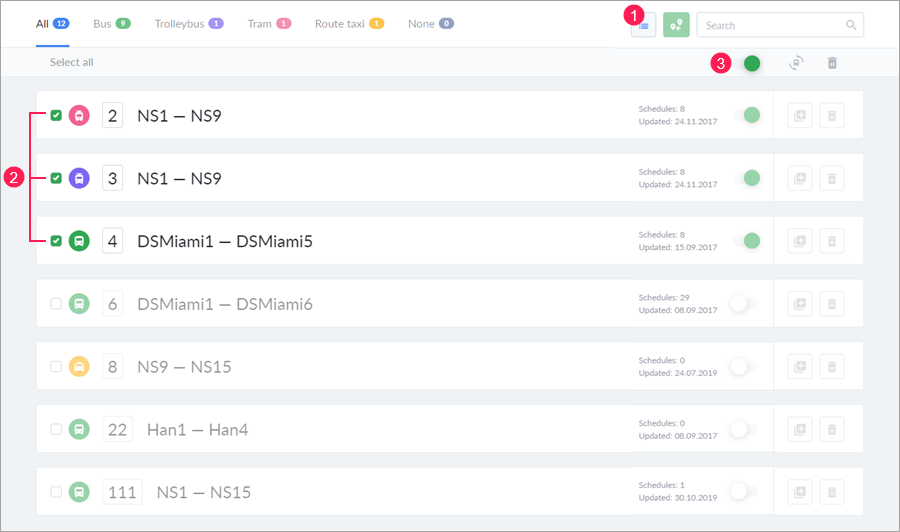
Task: Click the bulk change transport type icon
Action: 796,63
